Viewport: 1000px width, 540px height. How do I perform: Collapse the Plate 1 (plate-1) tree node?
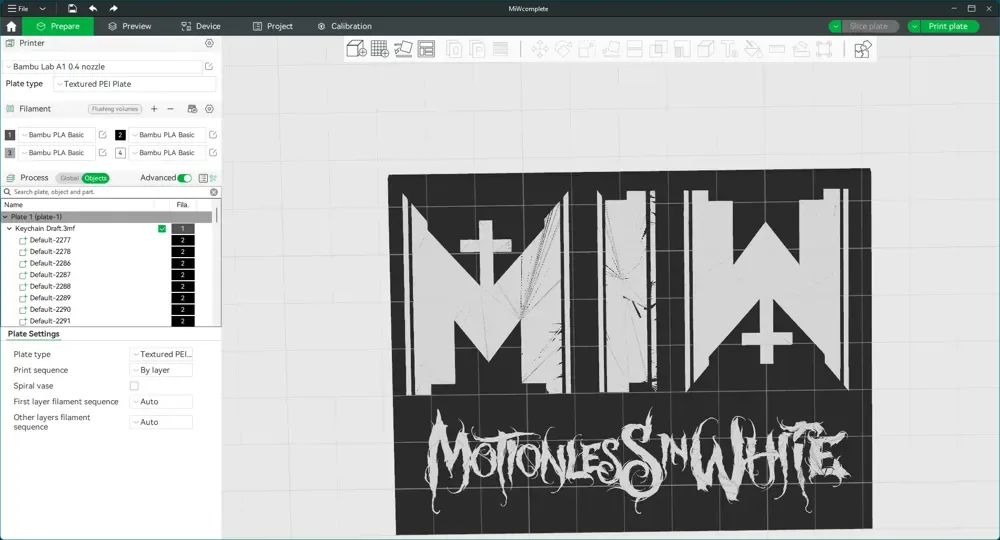pos(5,217)
